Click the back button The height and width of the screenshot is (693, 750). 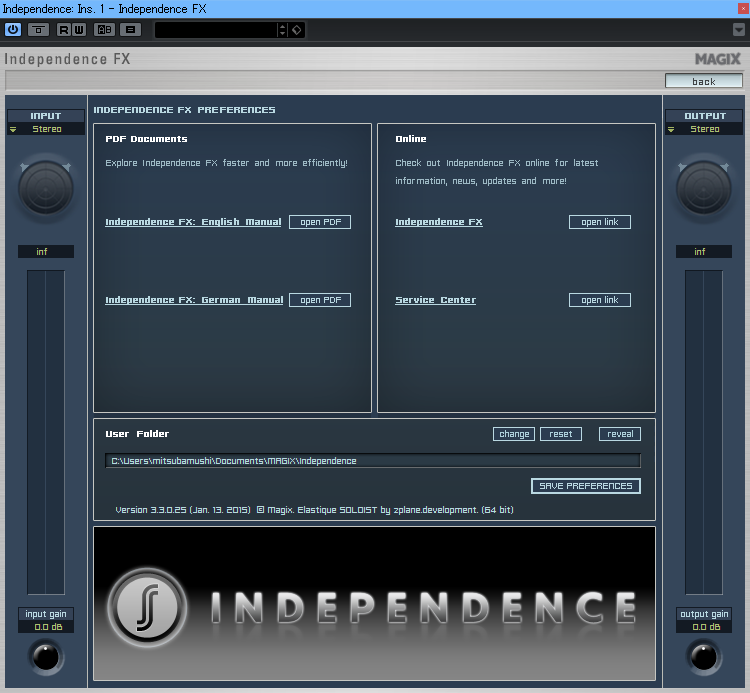704,81
